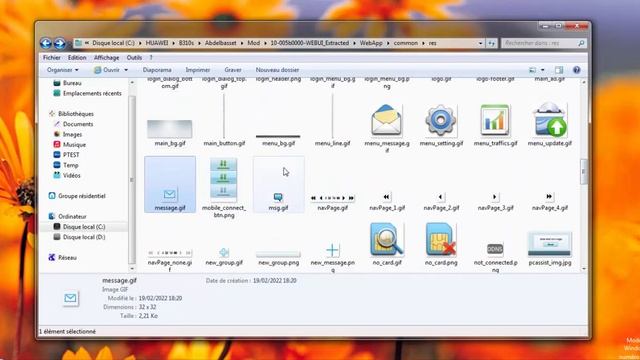Select the menu_line.gif file
The image size is (640, 360).
pyautogui.click(x=333, y=121)
